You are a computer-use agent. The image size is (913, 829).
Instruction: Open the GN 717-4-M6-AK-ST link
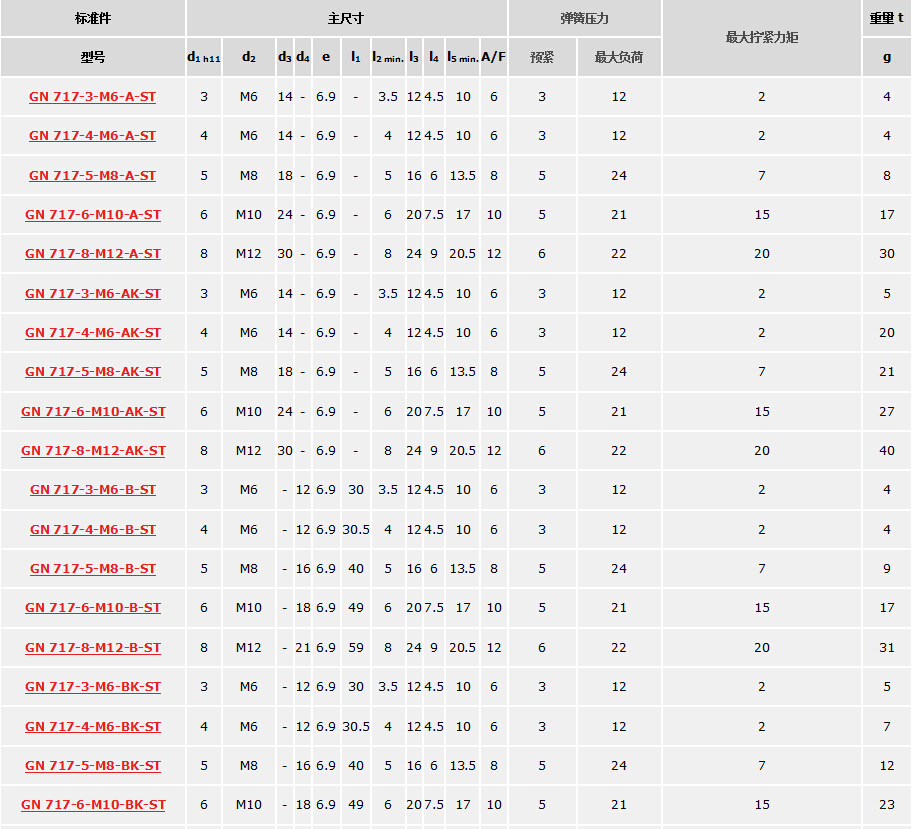(93, 332)
